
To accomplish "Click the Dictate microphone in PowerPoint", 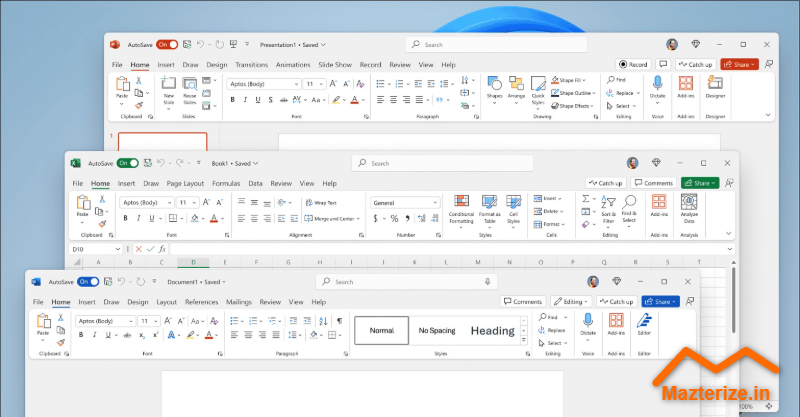I will tap(657, 86).
